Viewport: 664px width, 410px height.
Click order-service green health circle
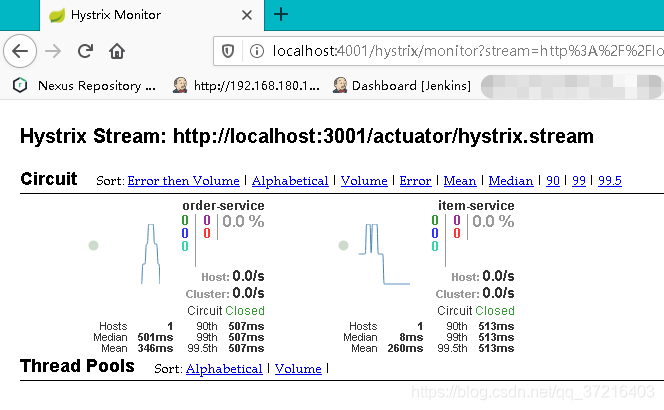pyautogui.click(x=94, y=245)
